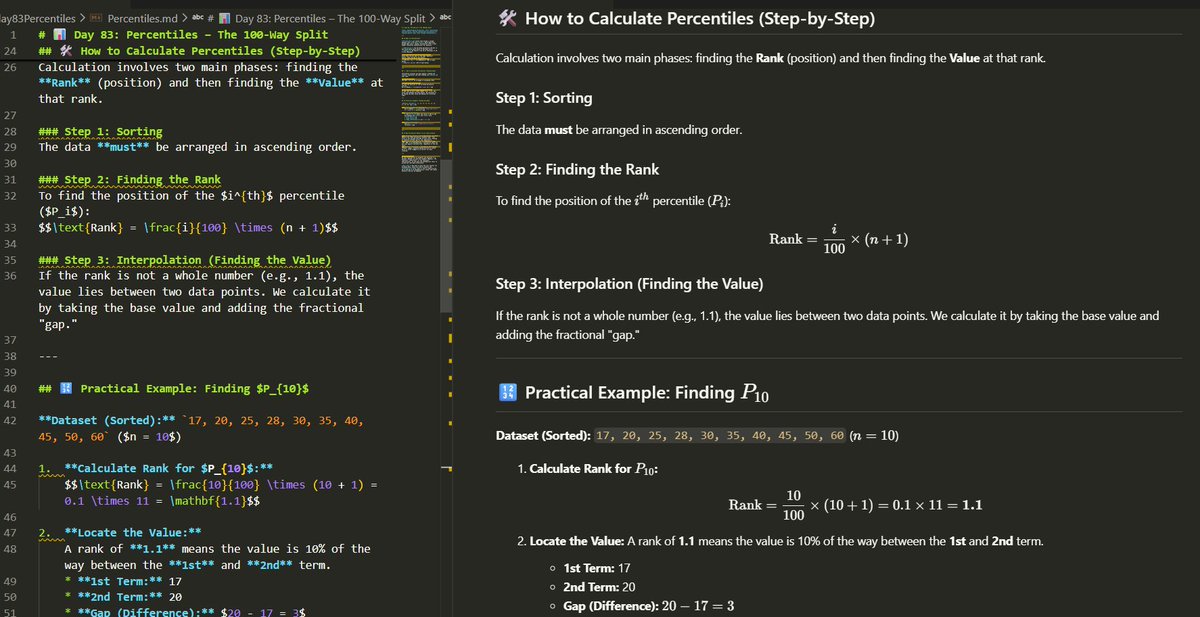The image size is (1200, 617).
Task: Click 'Locate the Value' list item in preview
Action: (787, 541)
